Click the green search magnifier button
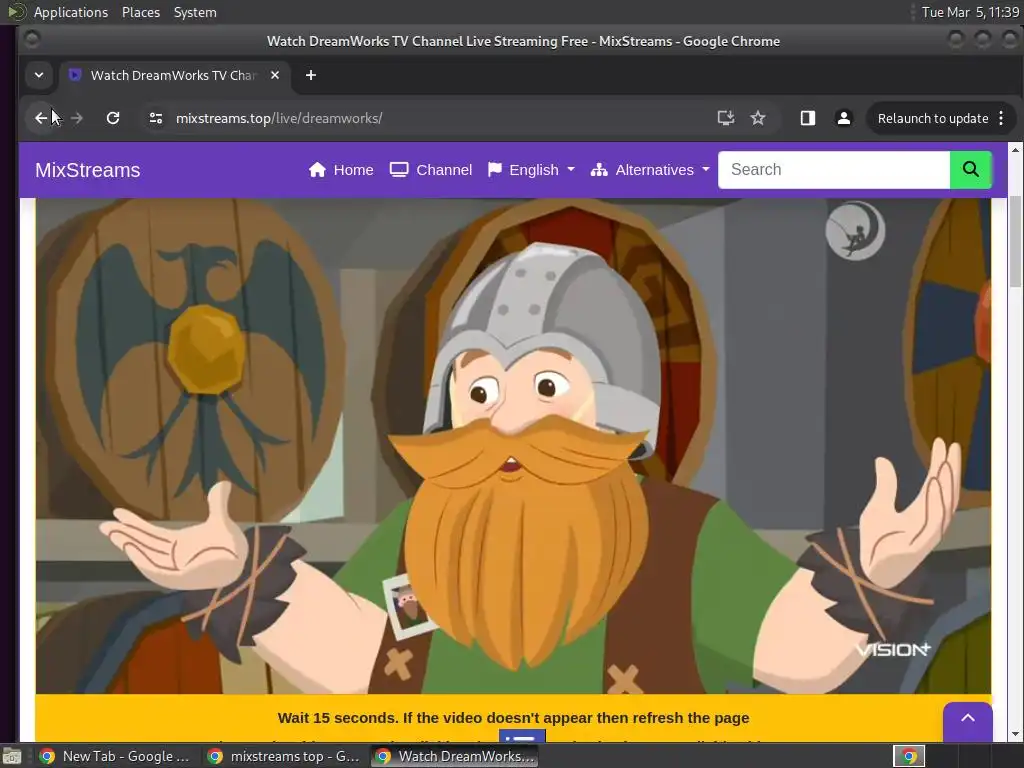 [x=971, y=170]
